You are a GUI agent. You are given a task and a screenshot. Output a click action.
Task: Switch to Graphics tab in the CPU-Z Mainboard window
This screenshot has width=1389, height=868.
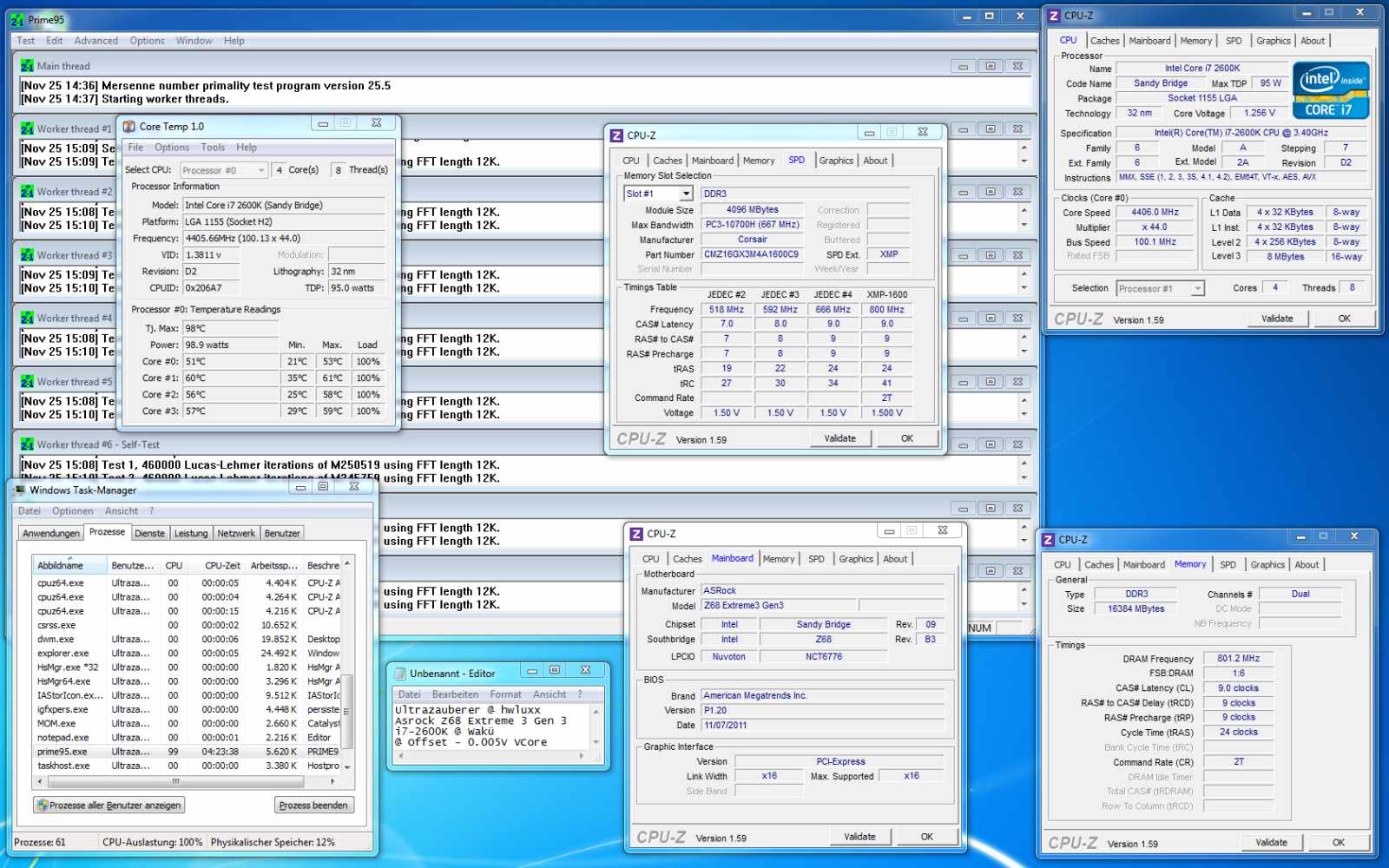[855, 559]
